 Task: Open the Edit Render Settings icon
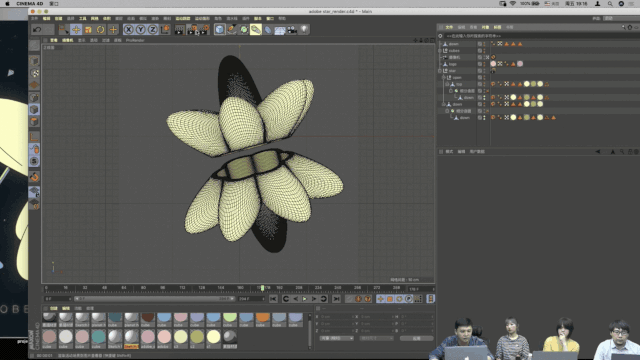(204, 29)
